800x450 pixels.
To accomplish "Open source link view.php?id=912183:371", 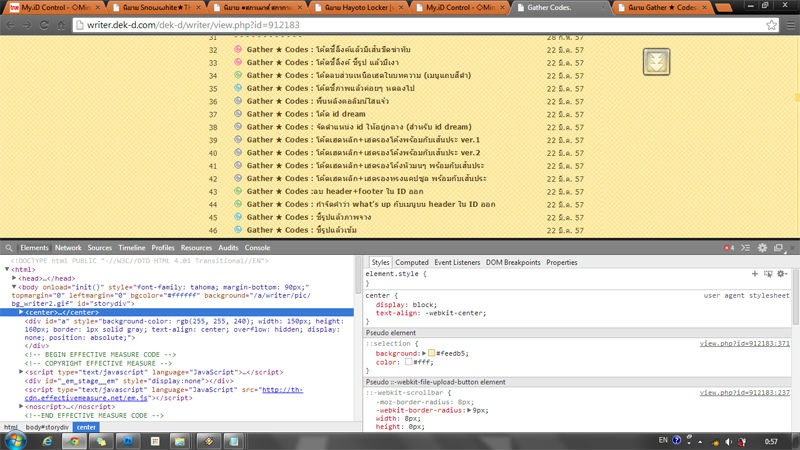I will 744,344.
